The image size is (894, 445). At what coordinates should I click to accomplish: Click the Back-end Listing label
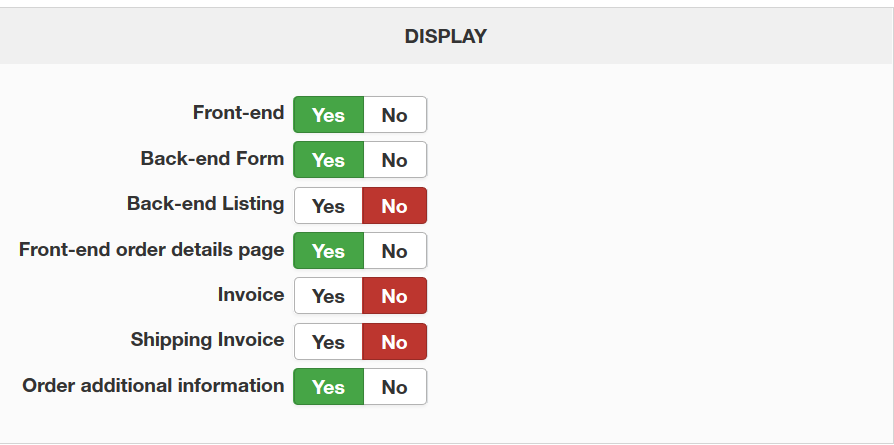[205, 204]
